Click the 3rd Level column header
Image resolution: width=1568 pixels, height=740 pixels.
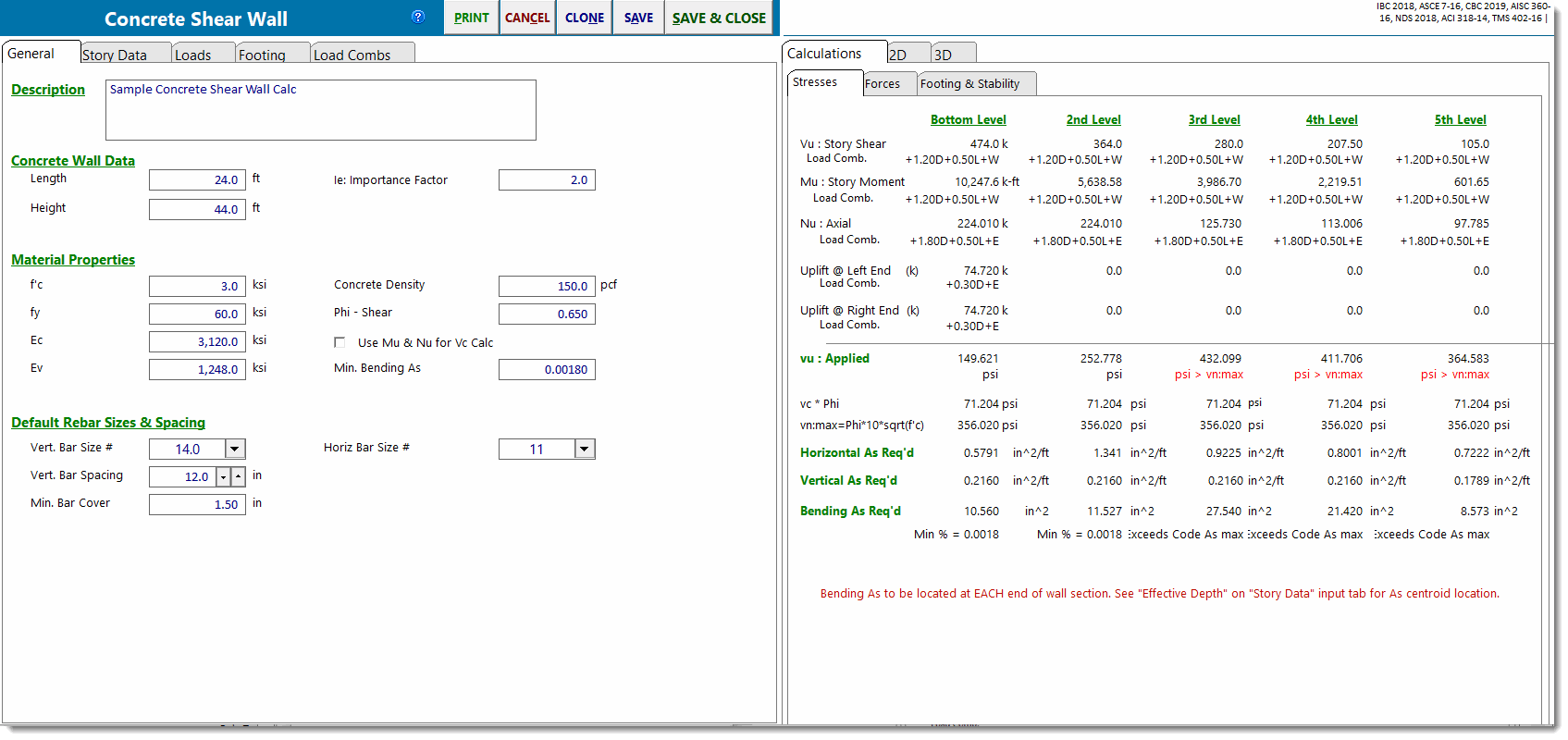point(1215,119)
